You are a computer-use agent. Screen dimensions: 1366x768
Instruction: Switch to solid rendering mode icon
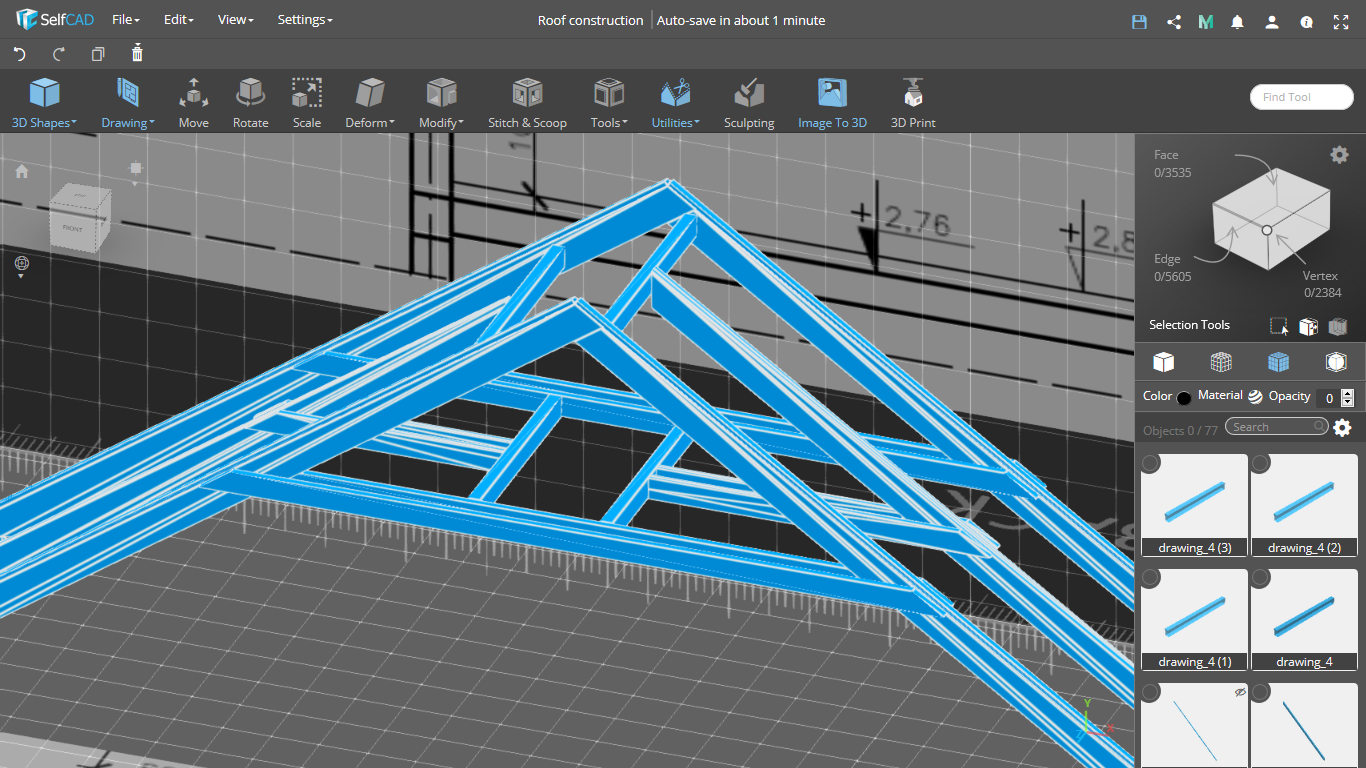click(1163, 361)
